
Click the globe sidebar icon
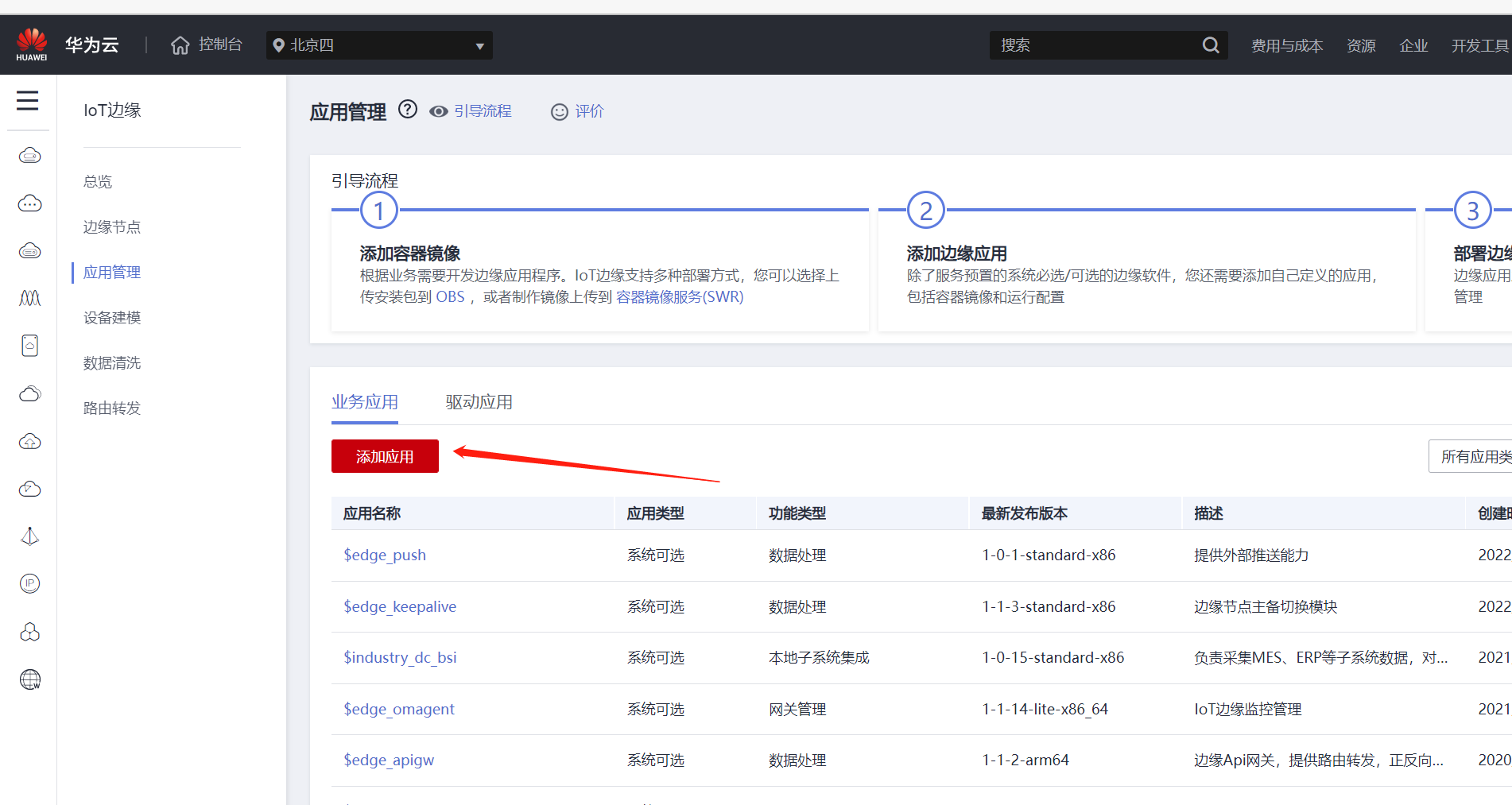pyautogui.click(x=29, y=679)
